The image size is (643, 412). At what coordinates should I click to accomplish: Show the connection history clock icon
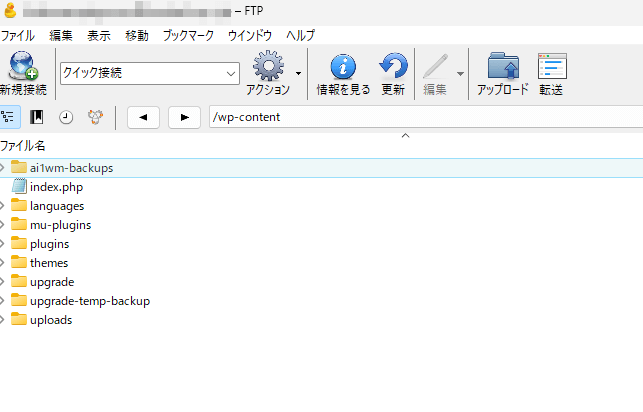tap(66, 117)
